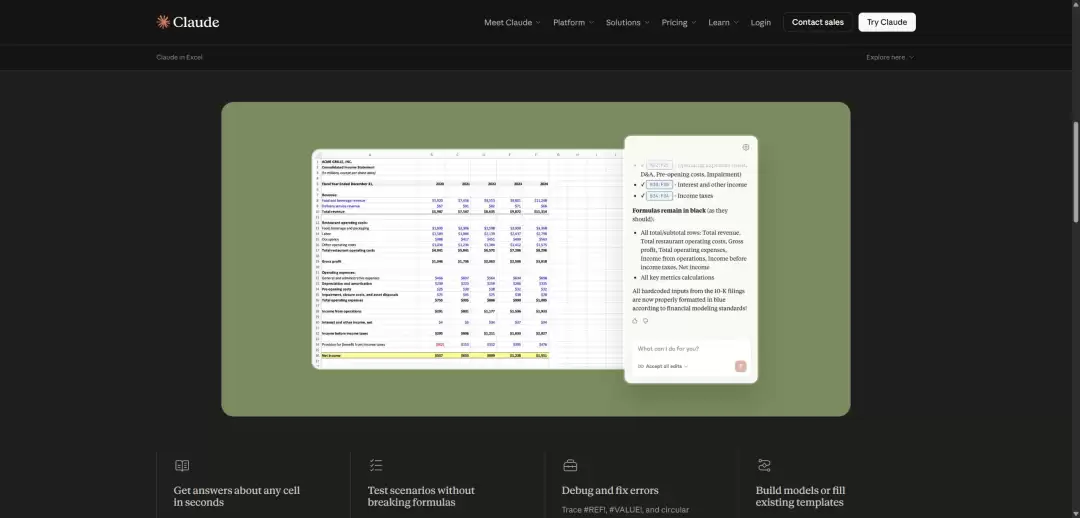Open the 'Explore here' expander

890,57
